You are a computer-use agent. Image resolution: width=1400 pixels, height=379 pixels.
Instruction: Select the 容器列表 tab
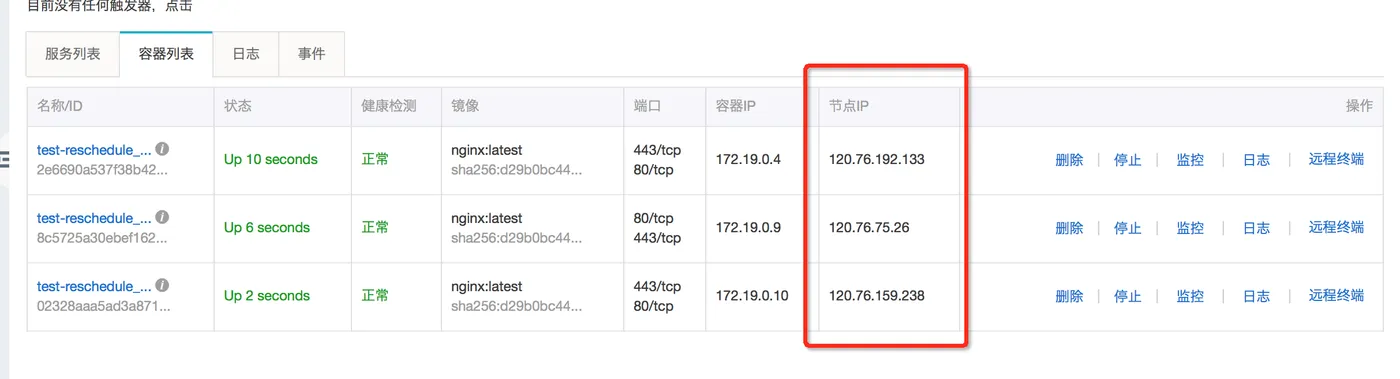pyautogui.click(x=166, y=54)
